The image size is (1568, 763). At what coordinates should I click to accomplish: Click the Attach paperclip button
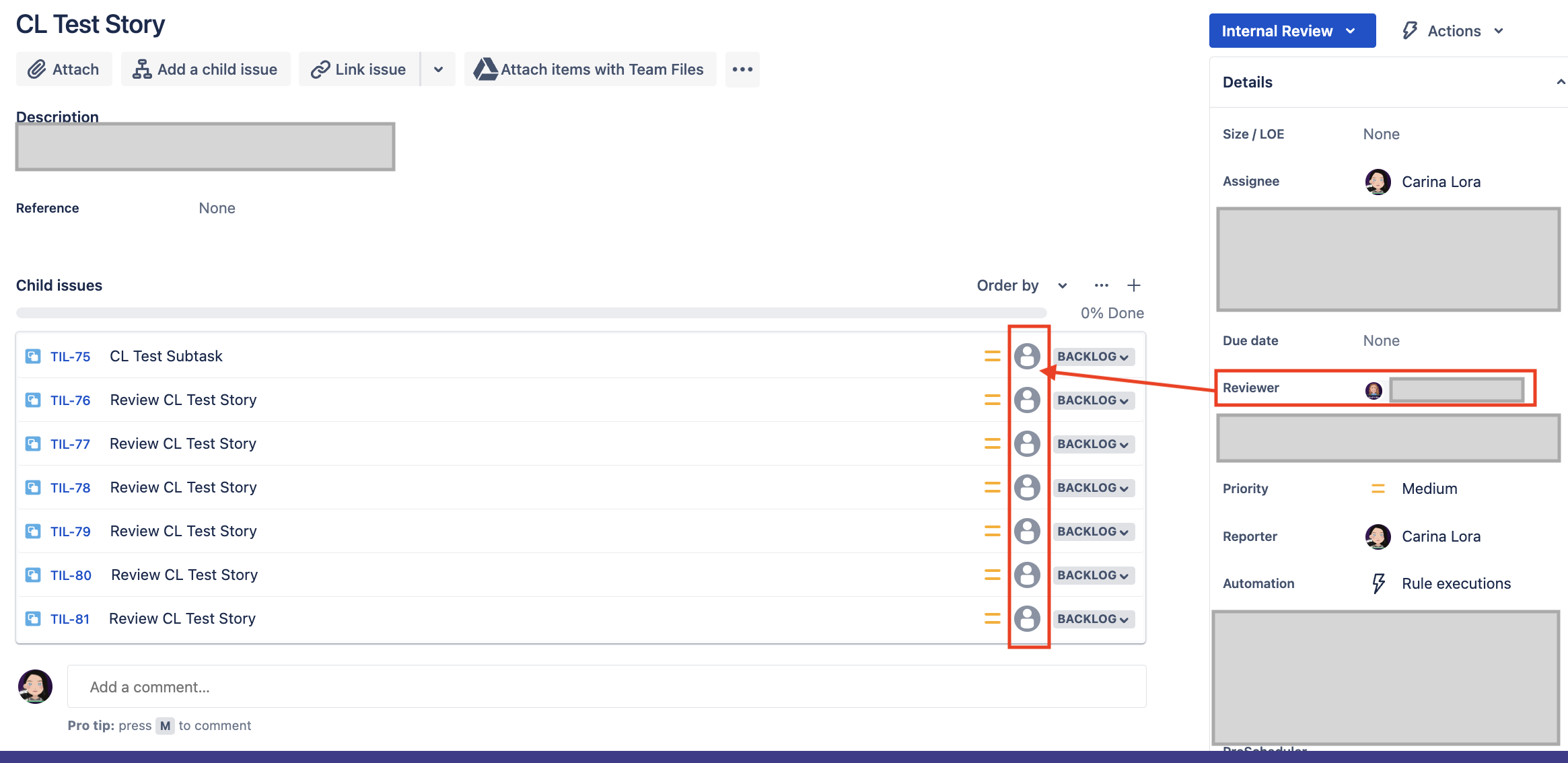point(64,69)
